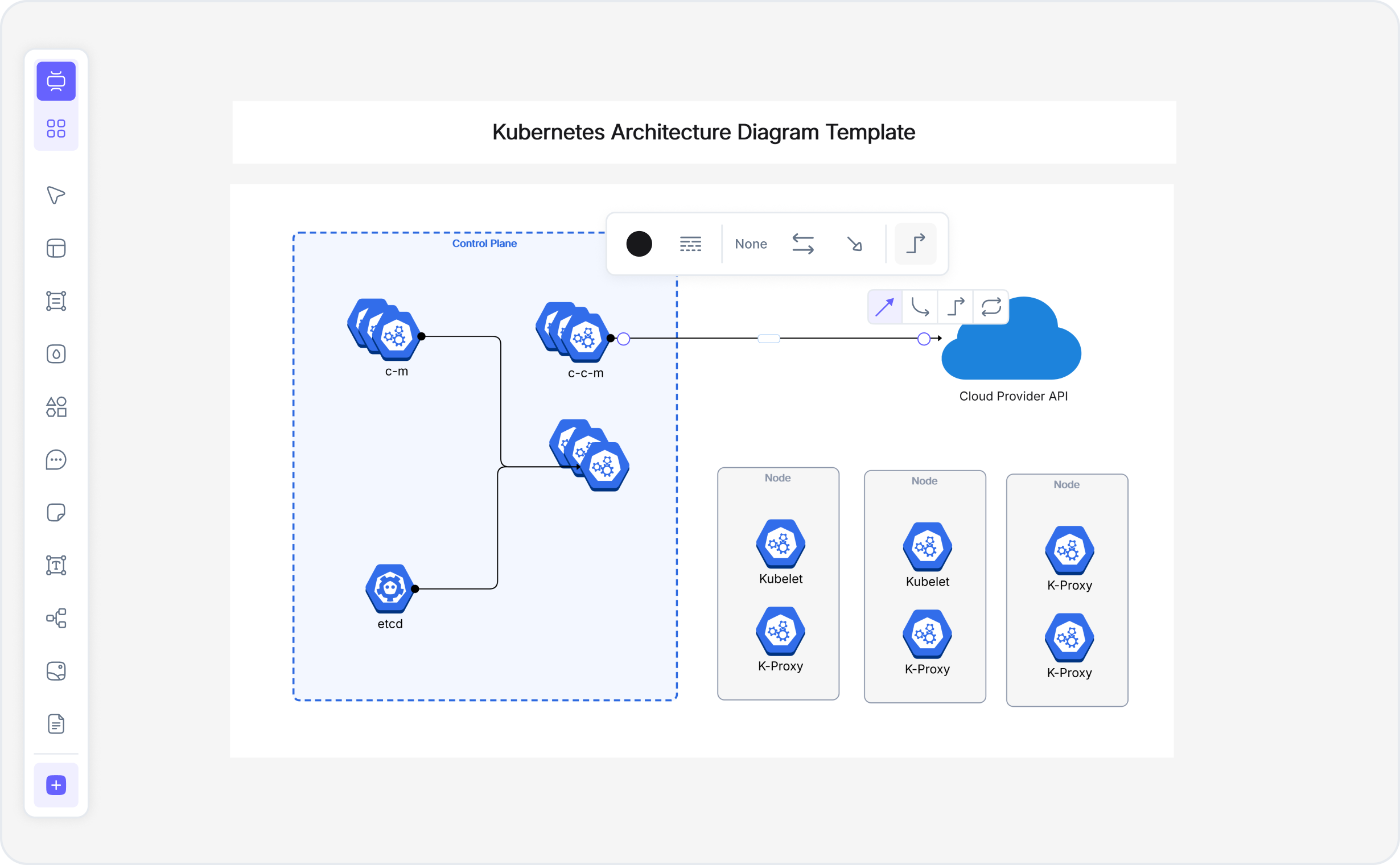The image size is (1400, 865).
Task: Open the line dash style options
Action: (690, 244)
